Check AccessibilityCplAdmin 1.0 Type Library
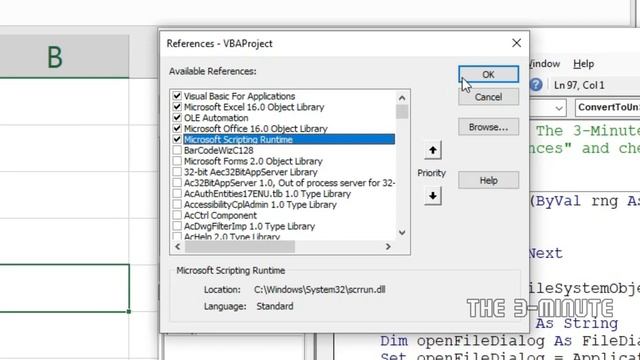 [177, 204]
